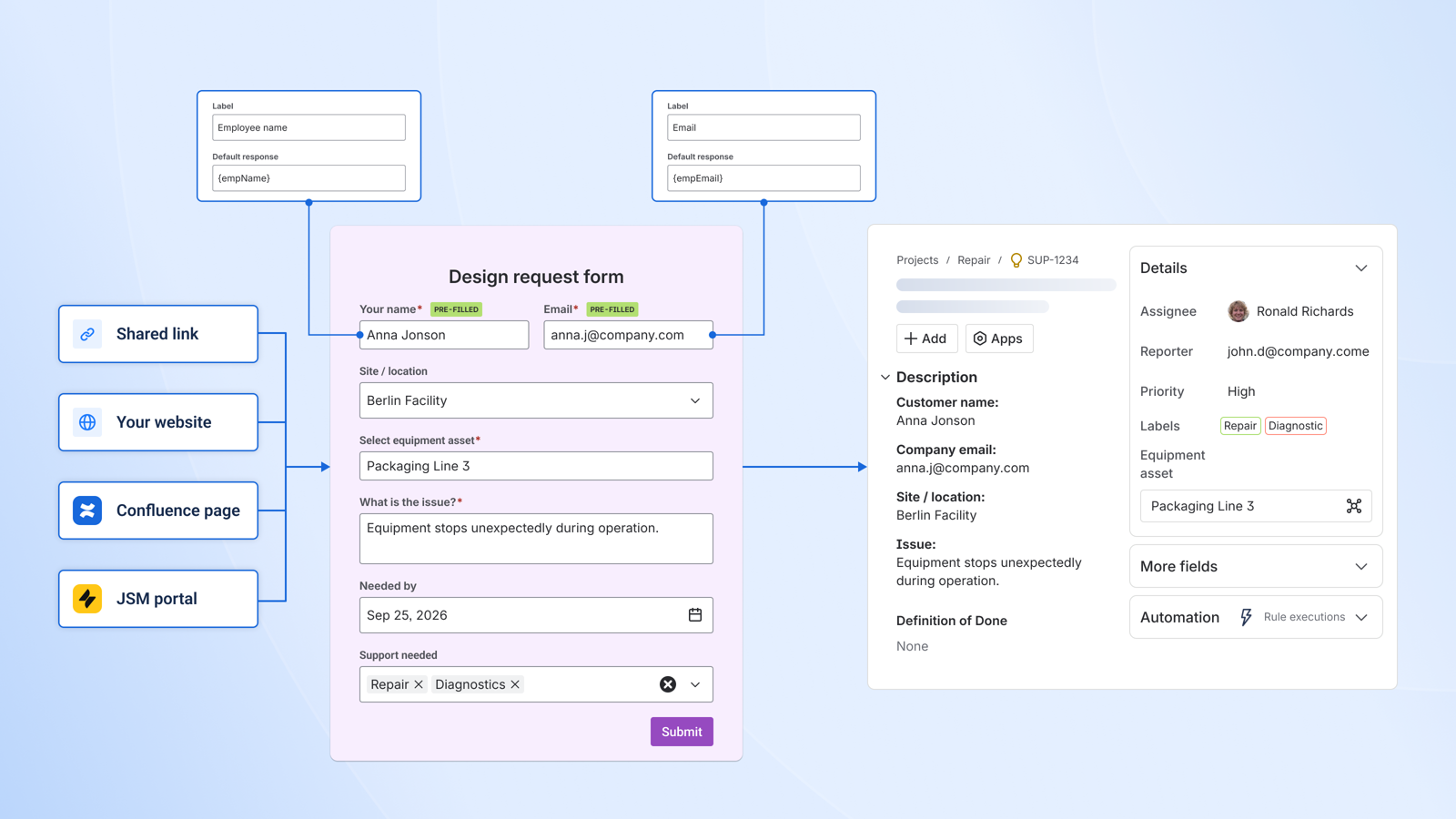Click the Your website globe icon

pos(87,422)
